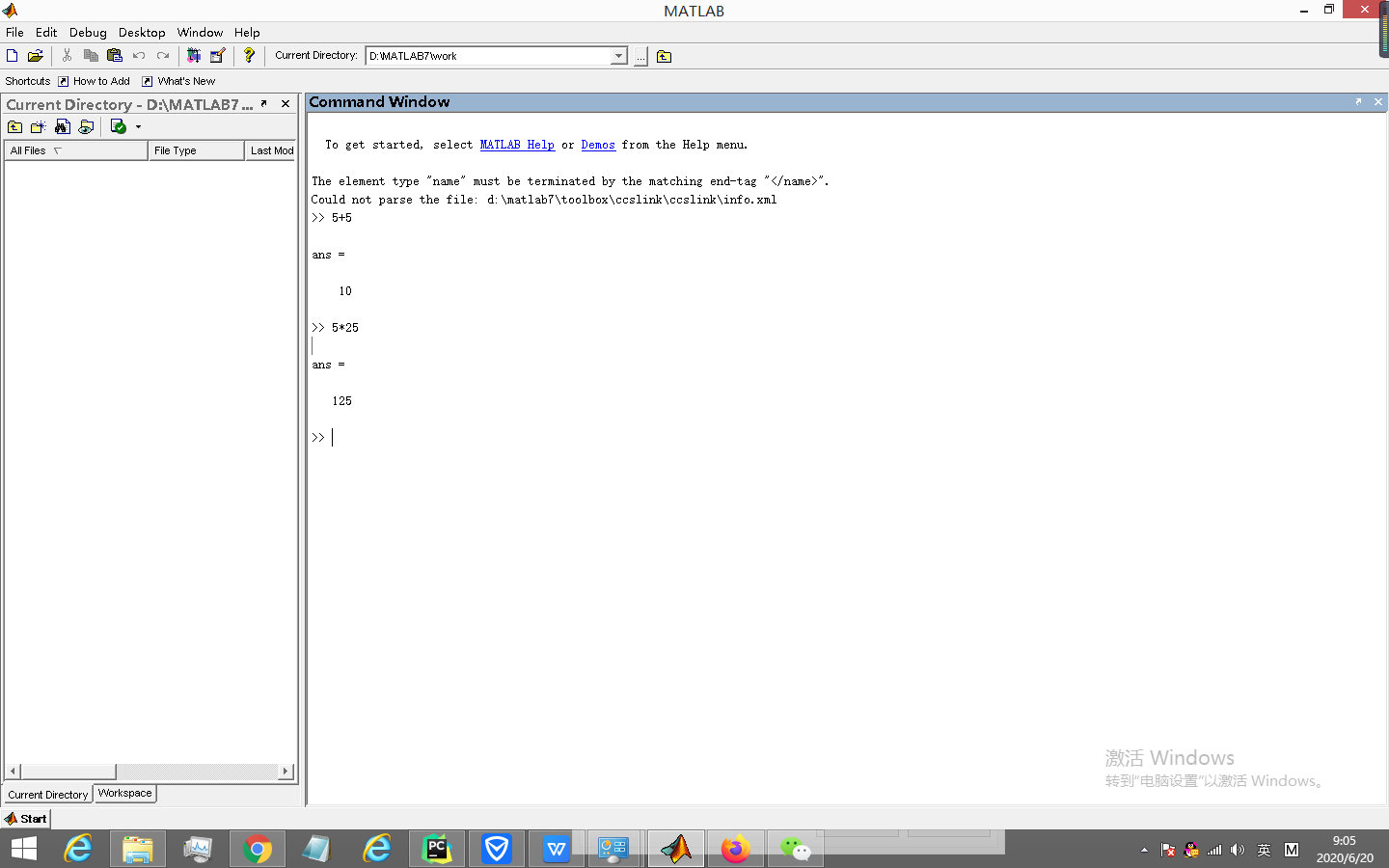The image size is (1389, 868).
Task: Click horizontal scrollbar left arrow in file list
Action: [13, 772]
